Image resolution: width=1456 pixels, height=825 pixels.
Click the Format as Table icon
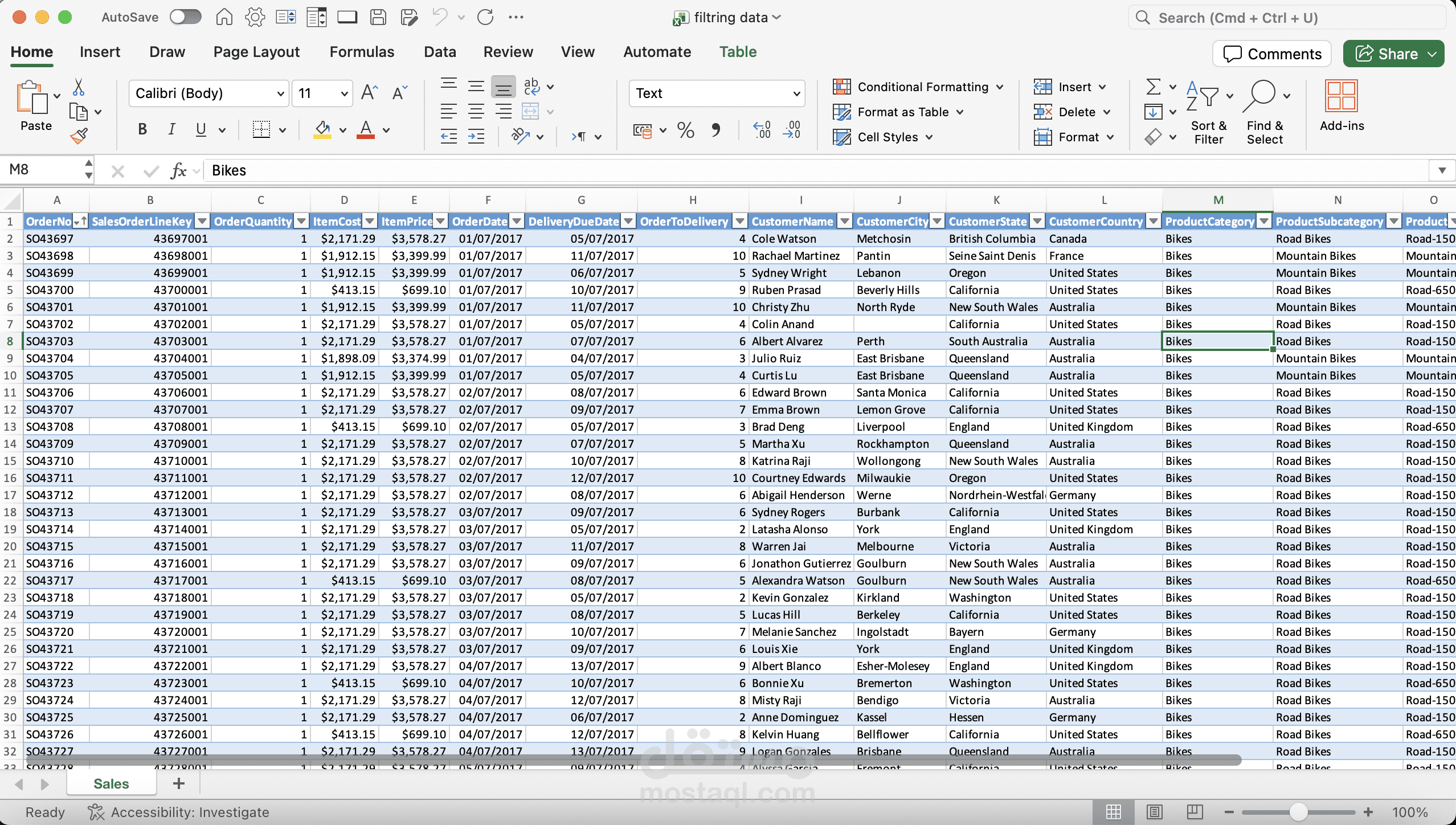(x=843, y=112)
